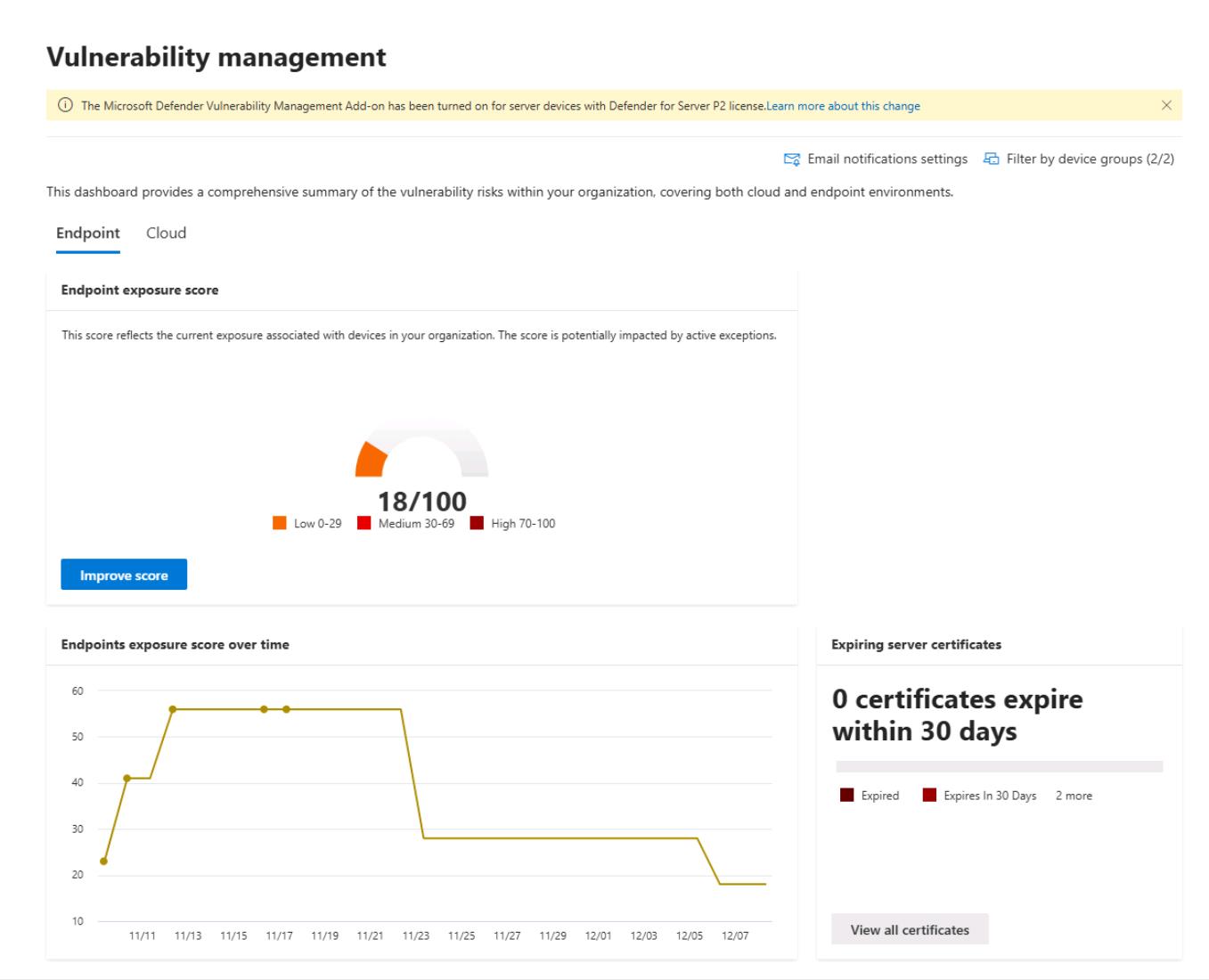Viewport: 1209px width, 980px height.
Task: Toggle the Expires In 30 Days legend item
Action: [979, 796]
